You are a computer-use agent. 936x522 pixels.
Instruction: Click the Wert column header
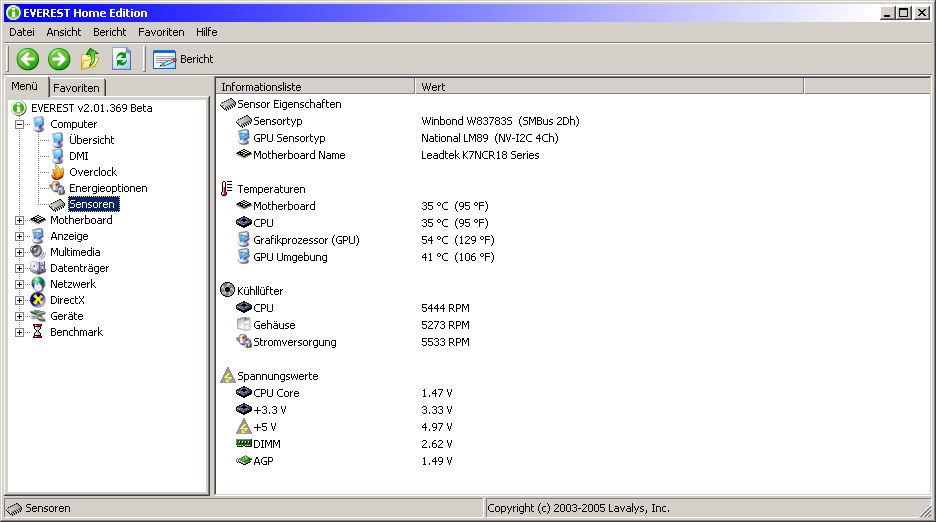(609, 87)
